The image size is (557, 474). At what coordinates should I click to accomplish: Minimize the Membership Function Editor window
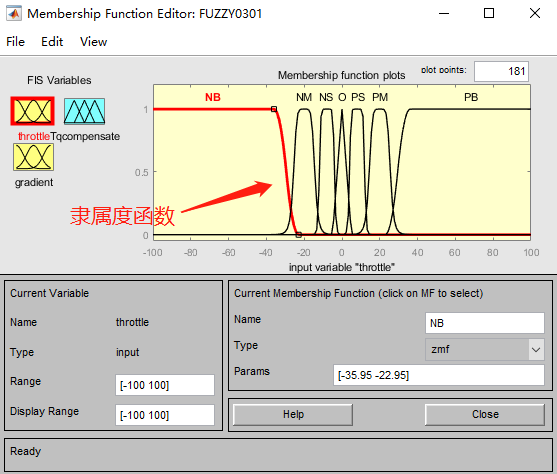click(444, 14)
